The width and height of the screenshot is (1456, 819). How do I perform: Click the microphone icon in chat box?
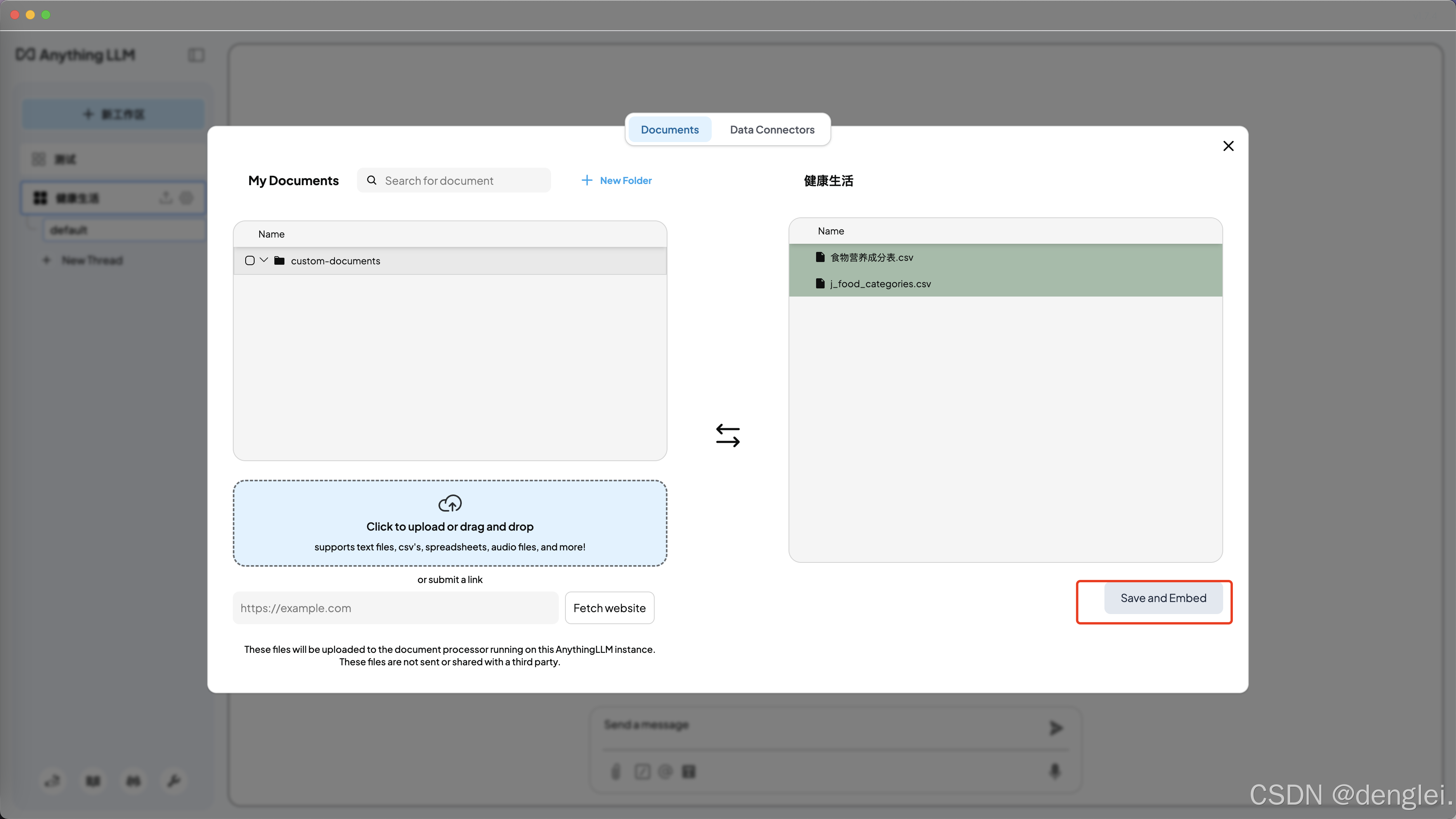[1055, 771]
